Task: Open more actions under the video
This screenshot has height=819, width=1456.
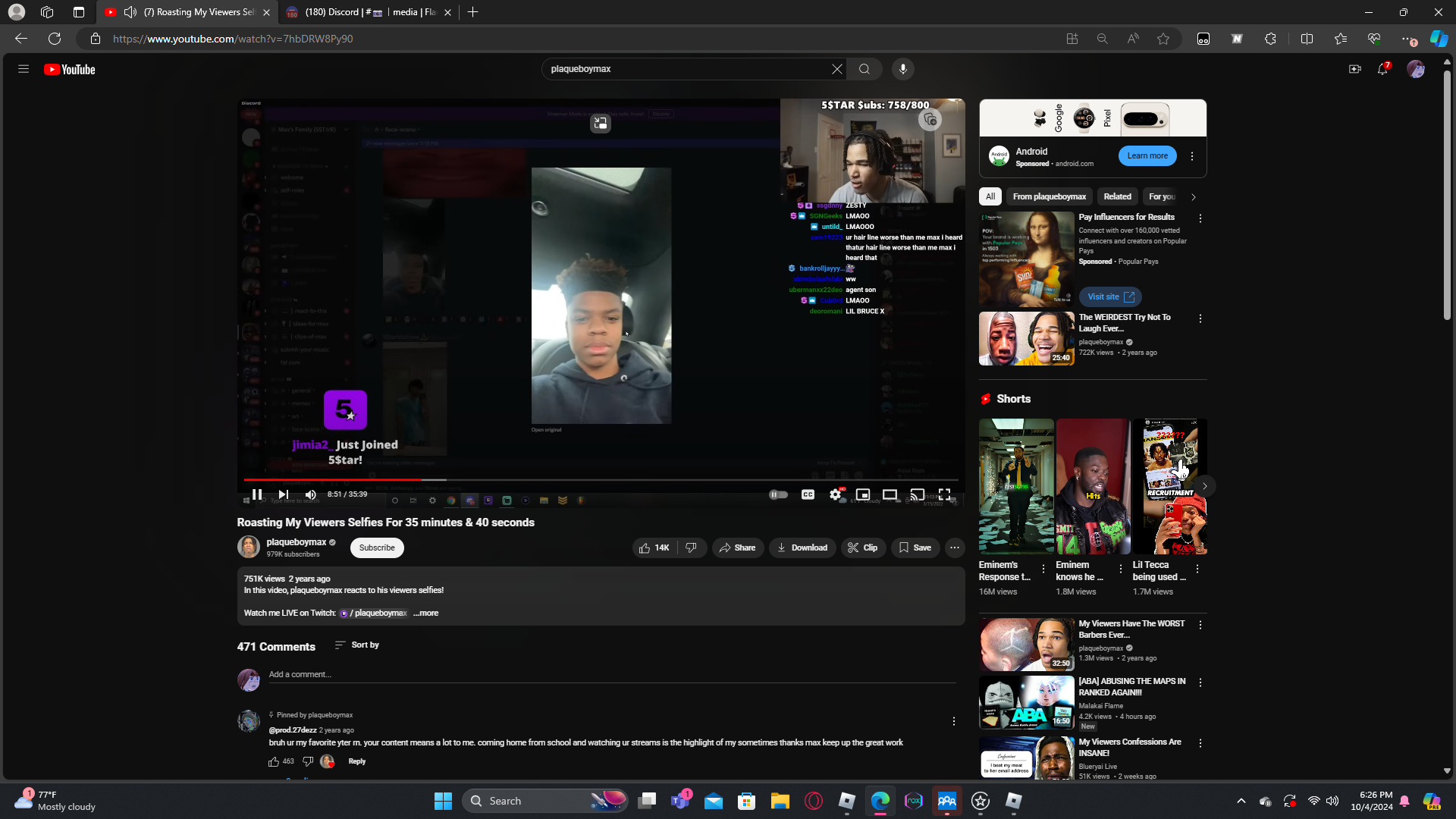Action: (955, 548)
